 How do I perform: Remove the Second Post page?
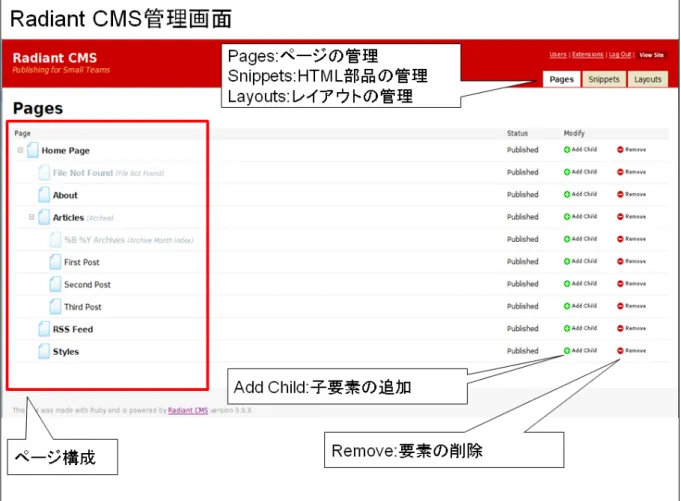[631, 284]
